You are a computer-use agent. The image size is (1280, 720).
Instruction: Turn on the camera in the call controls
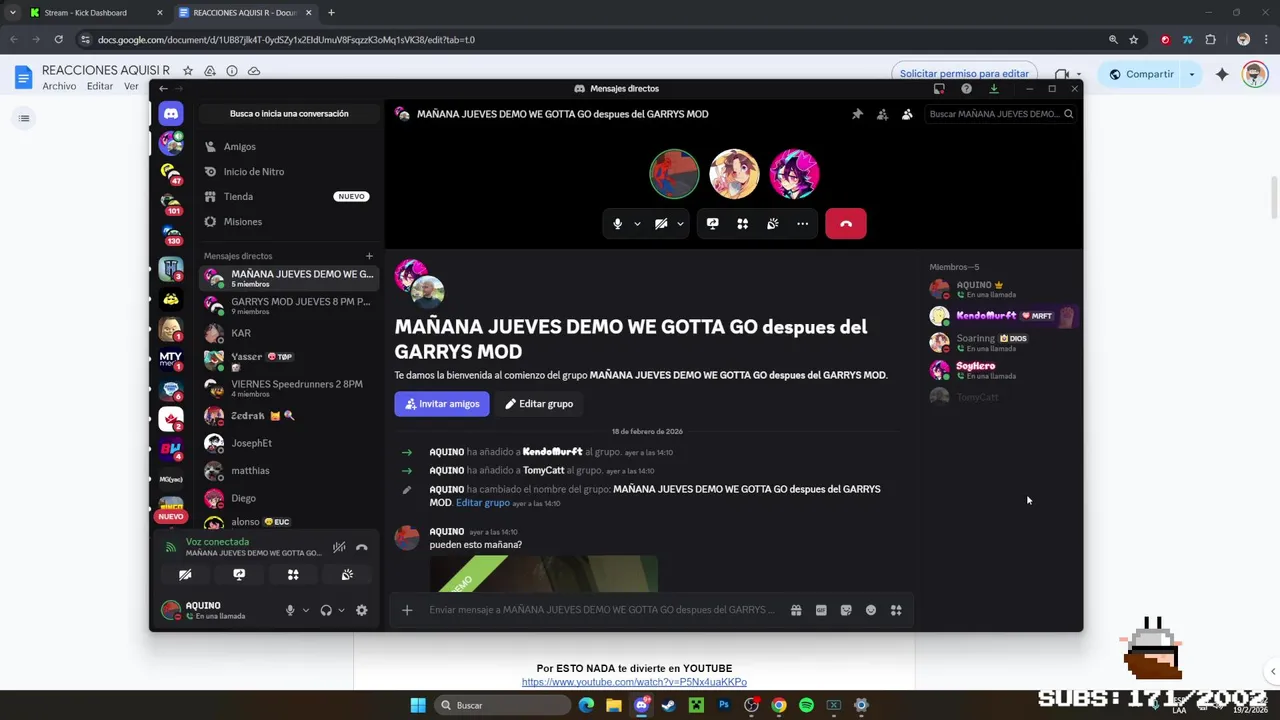click(661, 224)
